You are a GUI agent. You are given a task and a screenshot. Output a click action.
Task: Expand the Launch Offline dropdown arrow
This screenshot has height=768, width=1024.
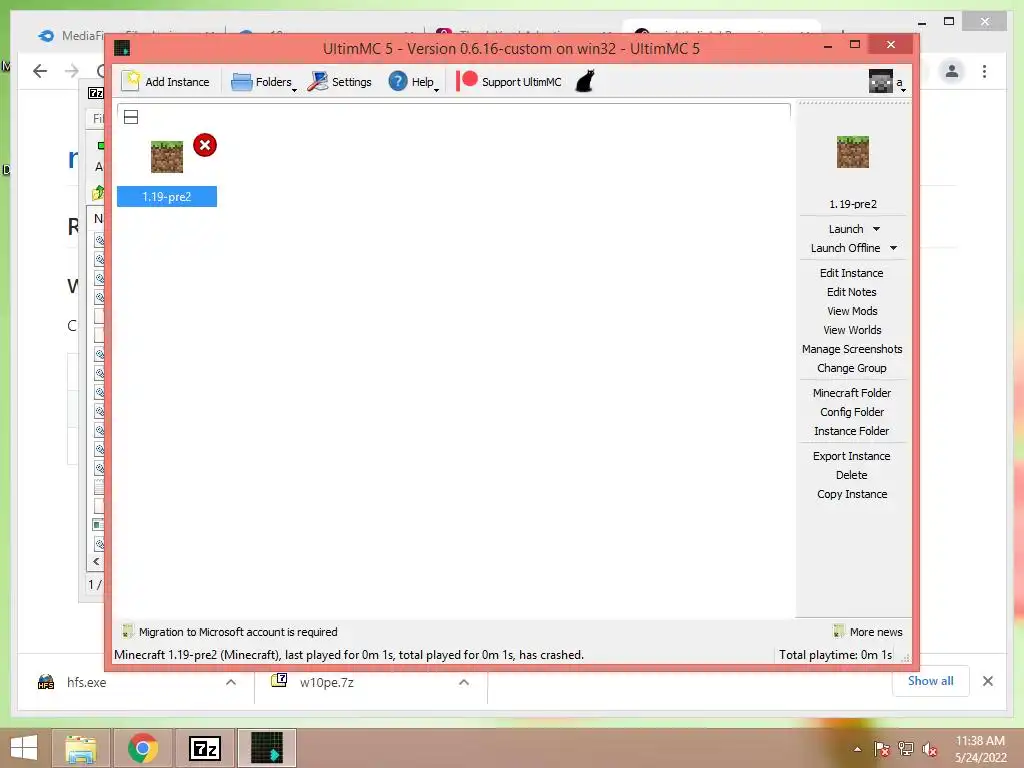coord(893,248)
